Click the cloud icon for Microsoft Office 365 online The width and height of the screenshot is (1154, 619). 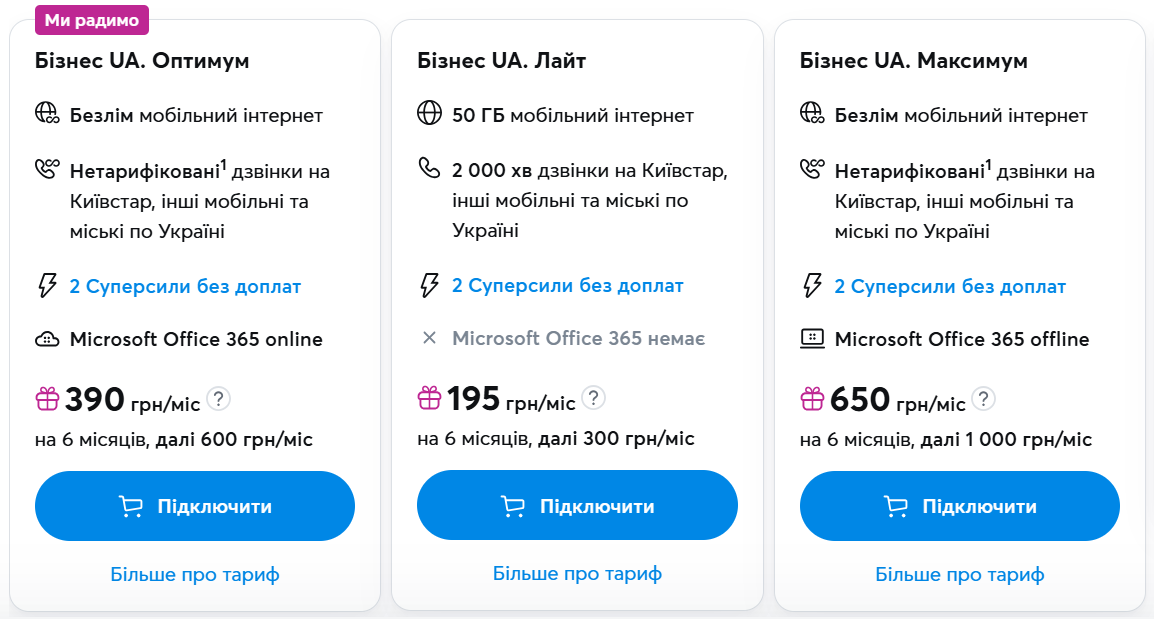(x=47, y=339)
